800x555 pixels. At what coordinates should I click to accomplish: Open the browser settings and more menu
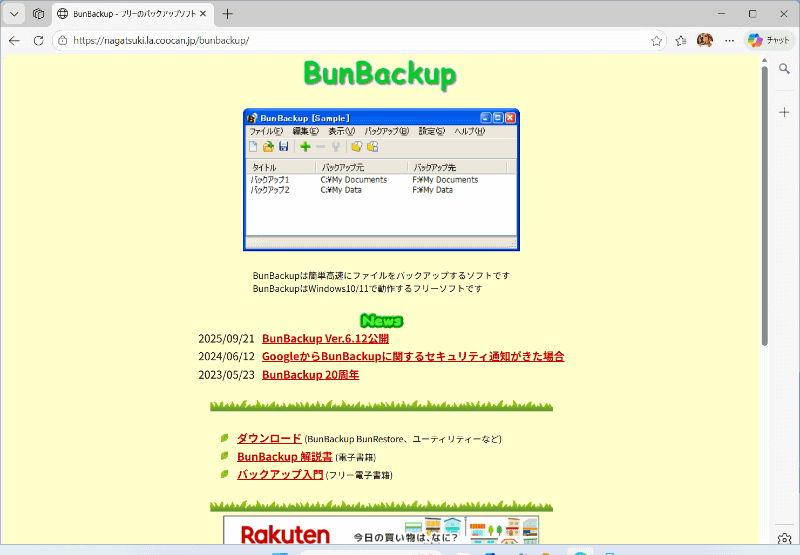[730, 41]
